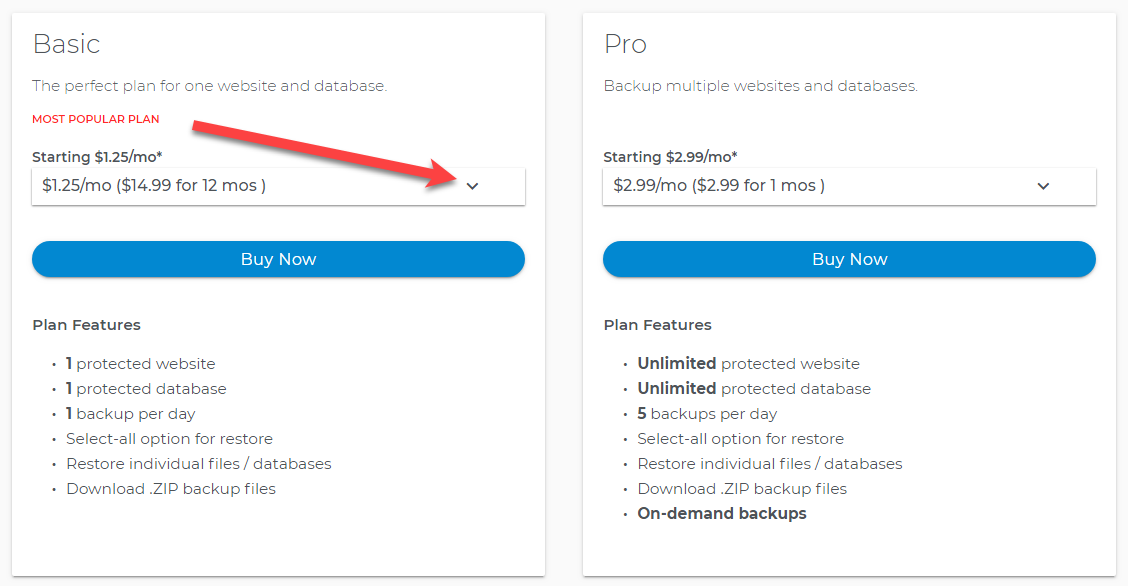Click Buy Now for the Pro plan
Screen dimensions: 1128x586
(849, 259)
